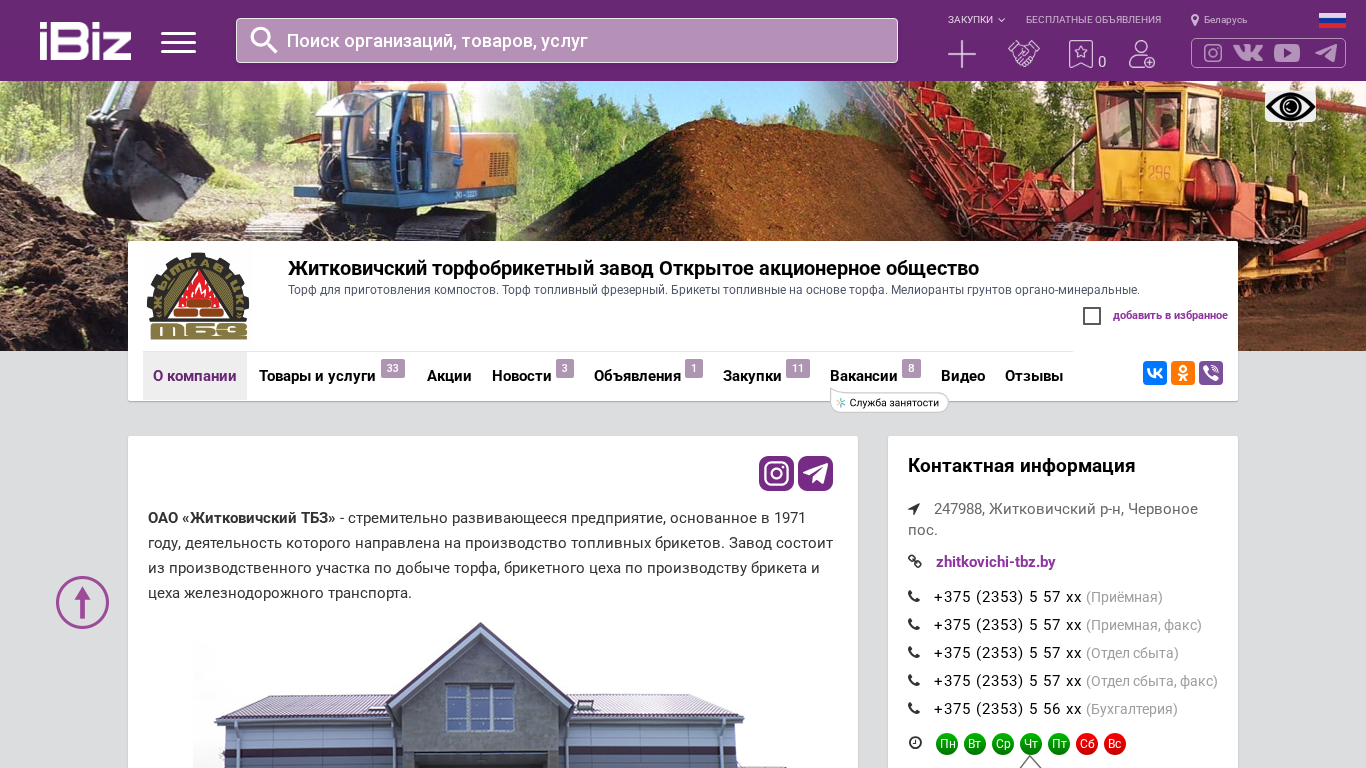Select Sunday 'Вс' schedule circle
The image size is (1366, 768).
pyautogui.click(x=1115, y=744)
